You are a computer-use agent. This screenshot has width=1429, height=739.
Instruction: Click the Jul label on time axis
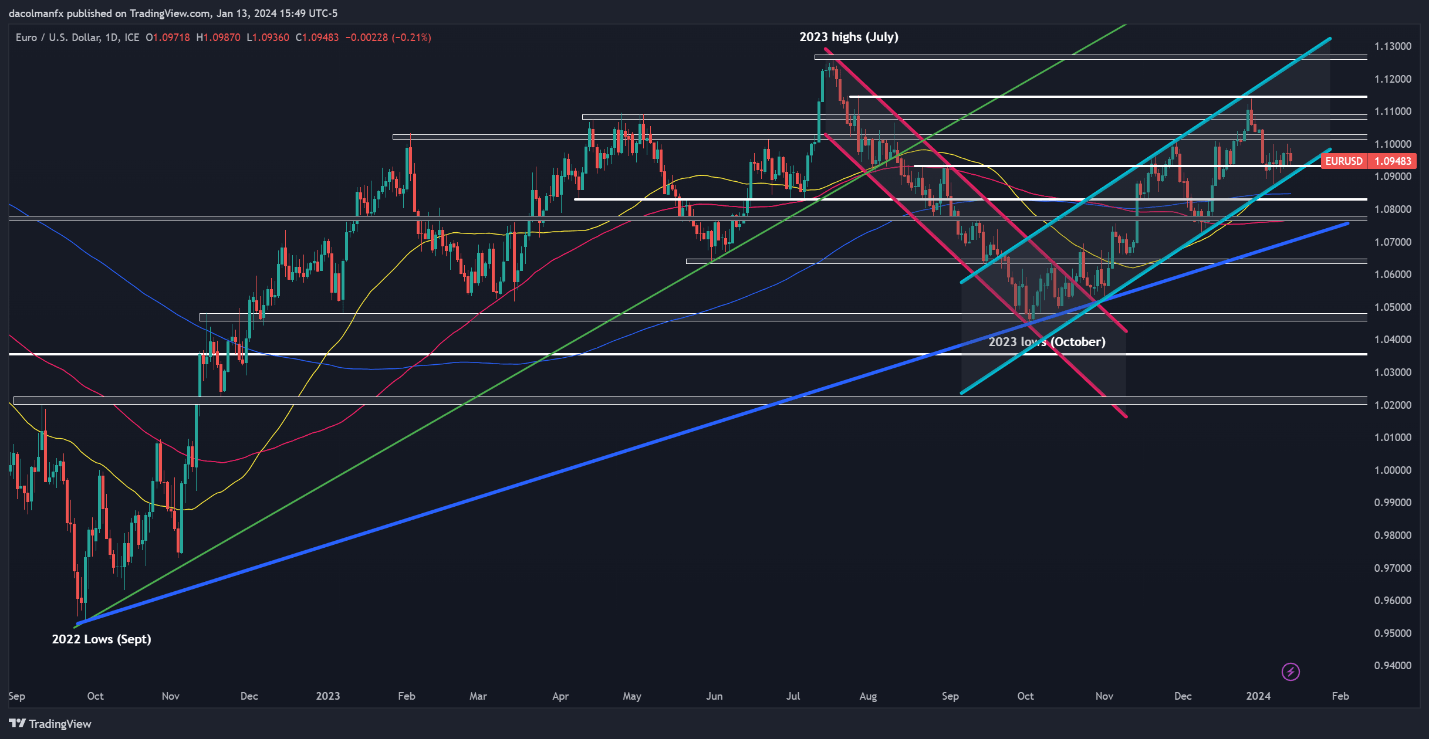(792, 695)
